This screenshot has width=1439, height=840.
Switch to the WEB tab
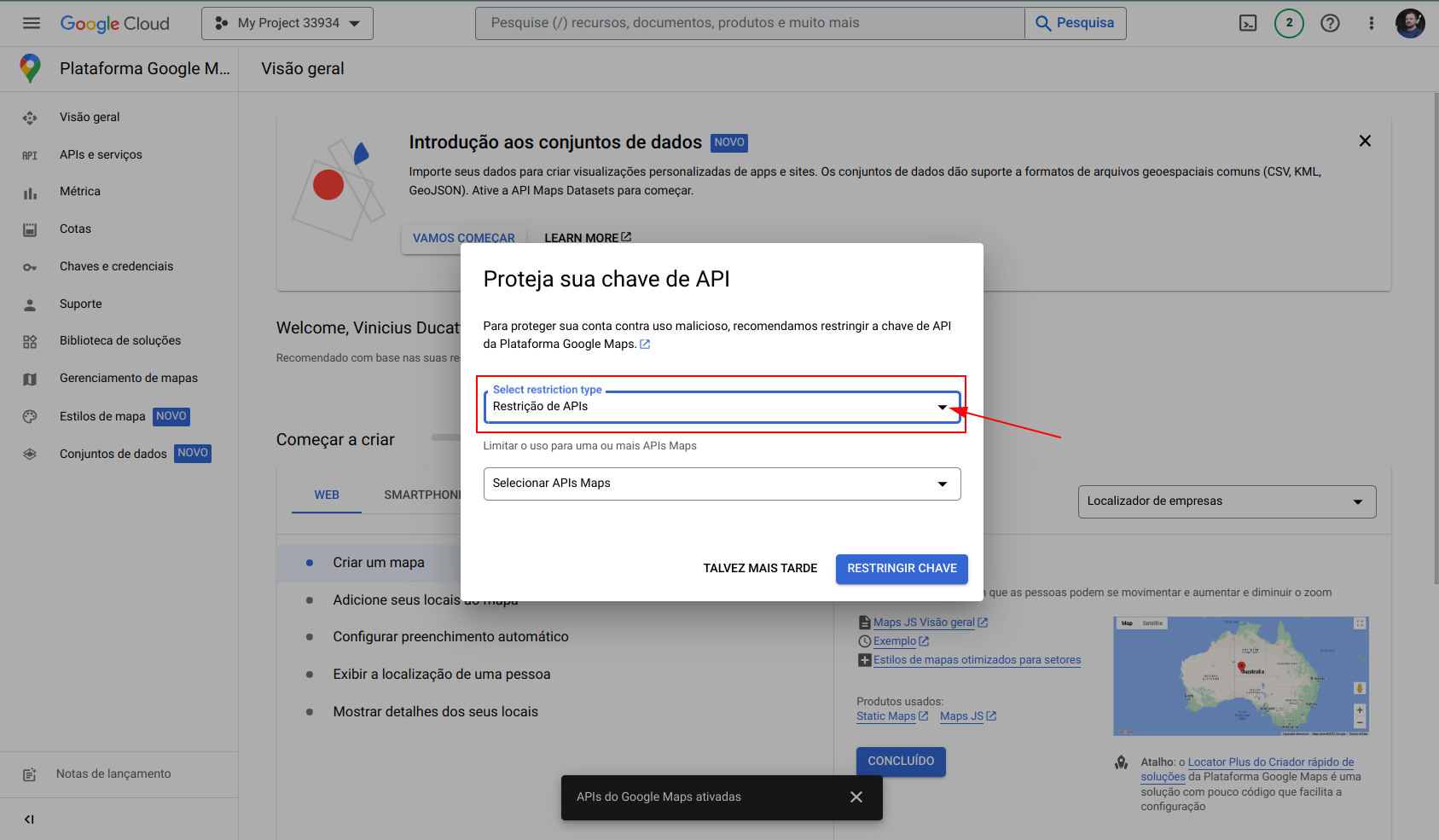[x=327, y=495]
